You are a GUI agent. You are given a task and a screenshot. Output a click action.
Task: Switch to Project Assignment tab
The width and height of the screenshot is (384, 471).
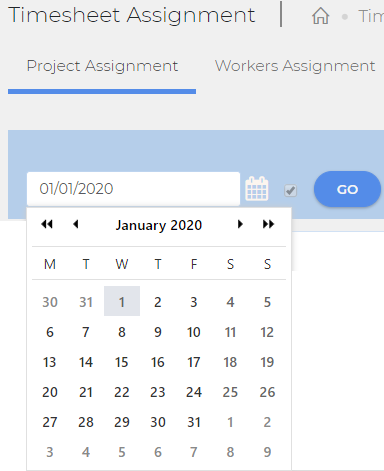[102, 66]
